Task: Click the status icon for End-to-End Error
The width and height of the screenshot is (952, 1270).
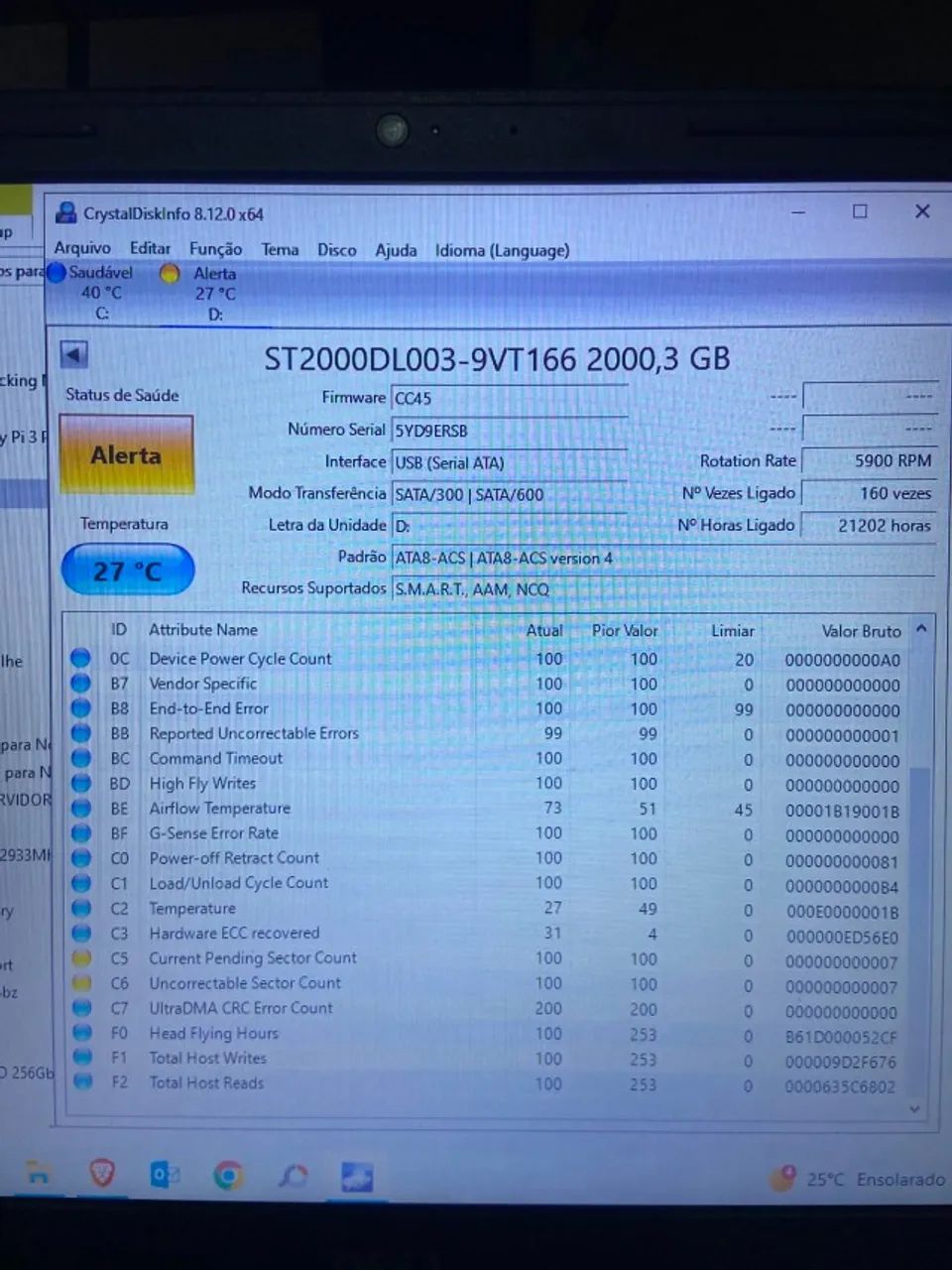Action: (81, 707)
